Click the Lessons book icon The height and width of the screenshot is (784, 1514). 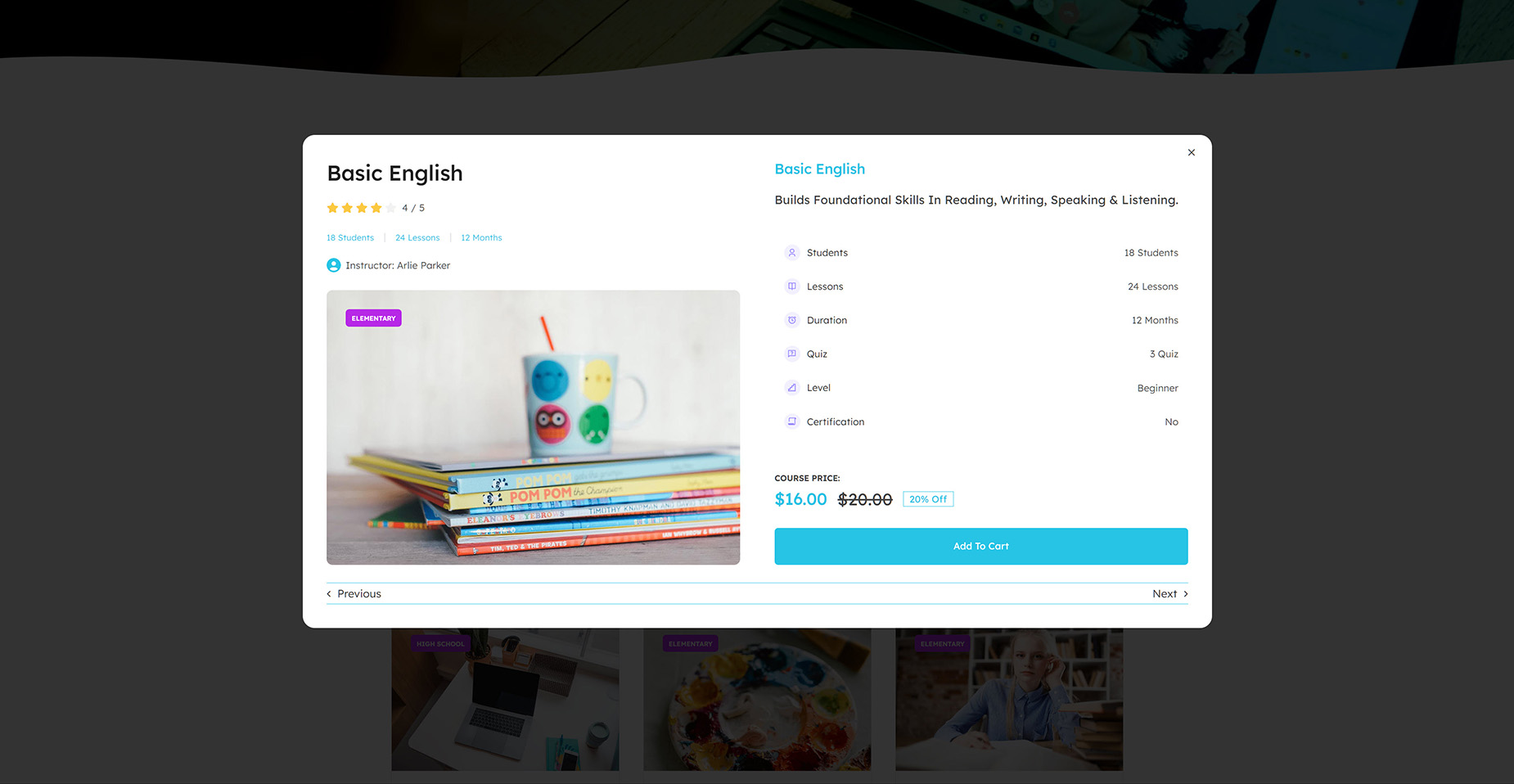tap(791, 286)
